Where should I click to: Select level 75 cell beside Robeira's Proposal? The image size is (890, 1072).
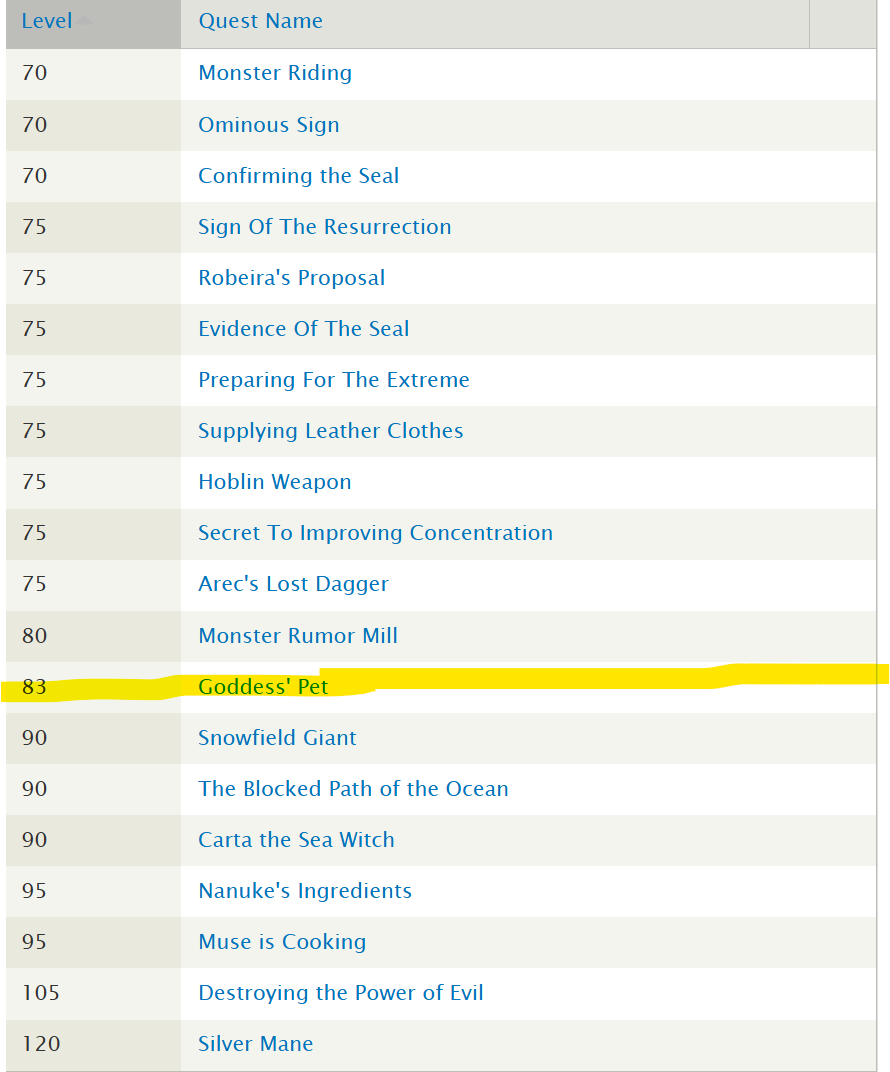pos(93,278)
